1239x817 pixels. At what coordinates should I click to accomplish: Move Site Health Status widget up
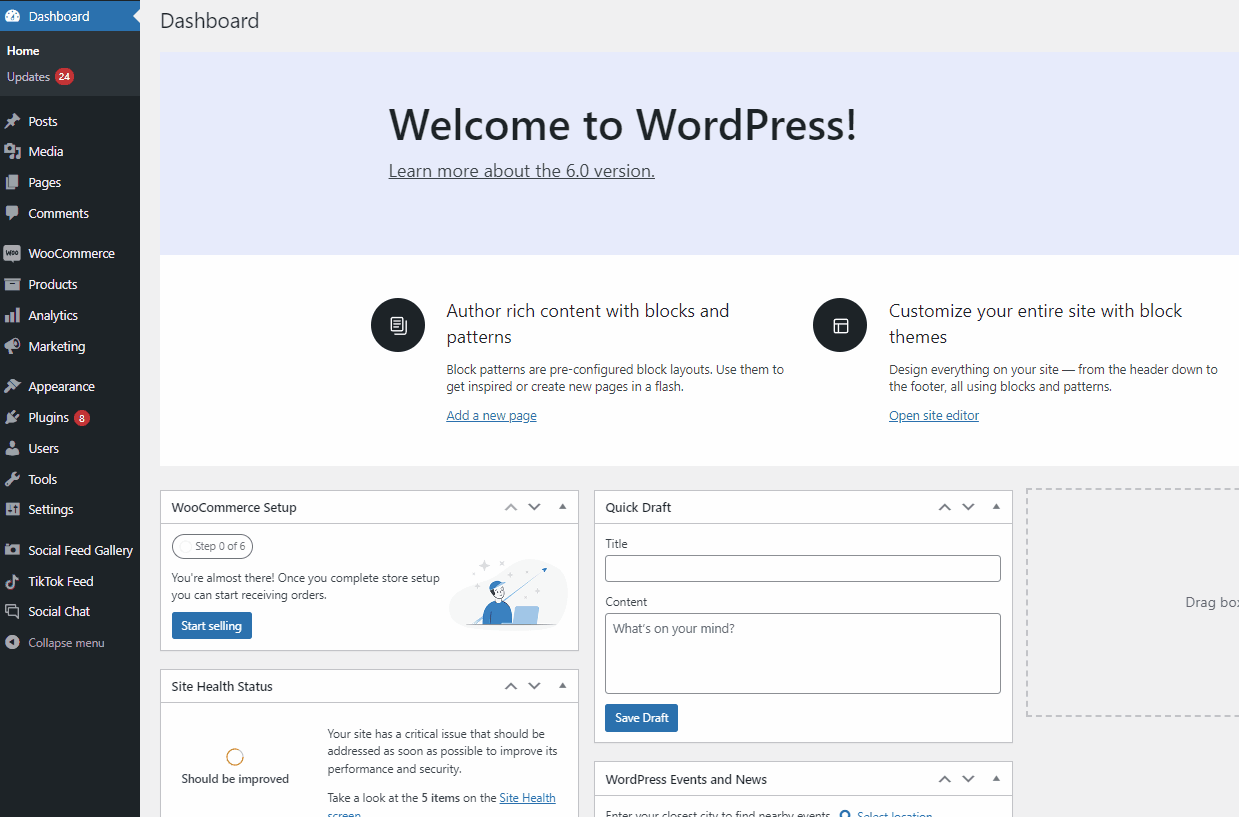tap(511, 686)
